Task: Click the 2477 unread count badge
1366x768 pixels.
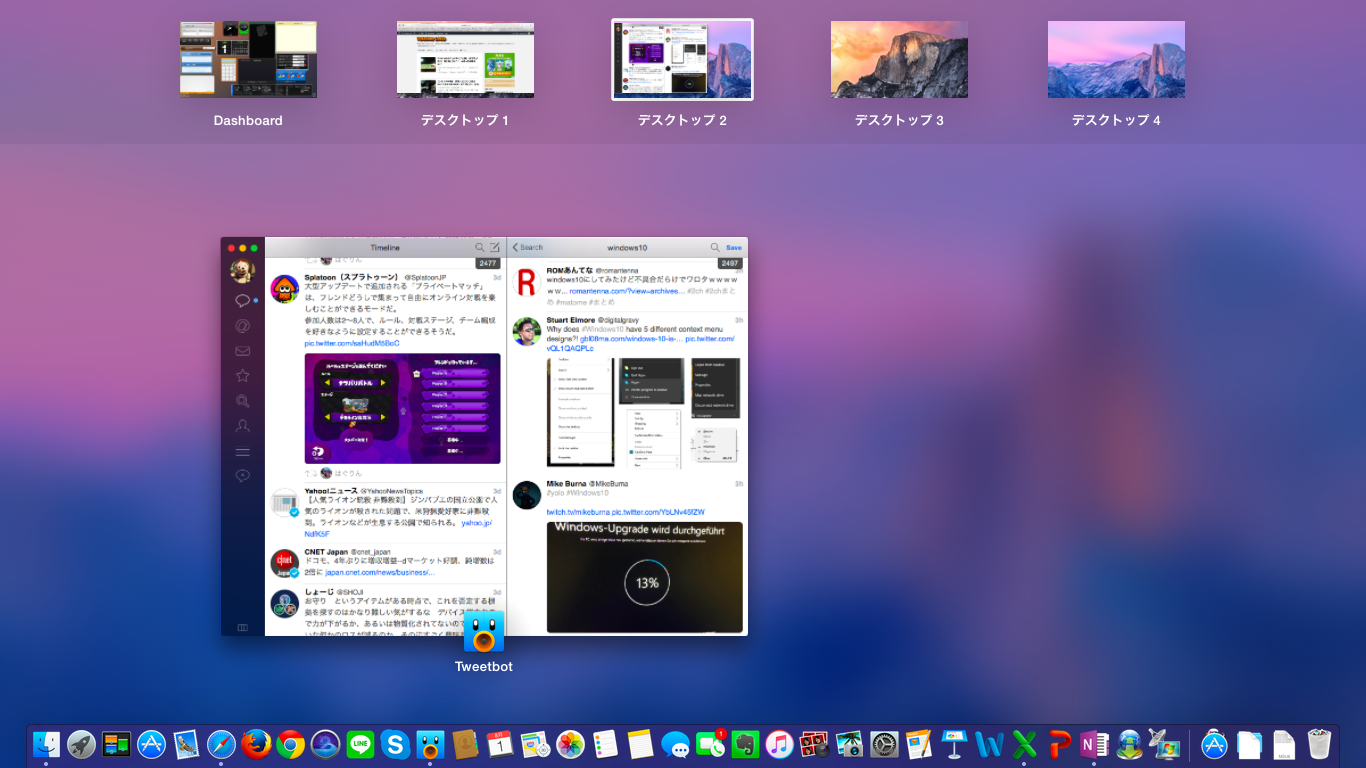Action: (488, 263)
